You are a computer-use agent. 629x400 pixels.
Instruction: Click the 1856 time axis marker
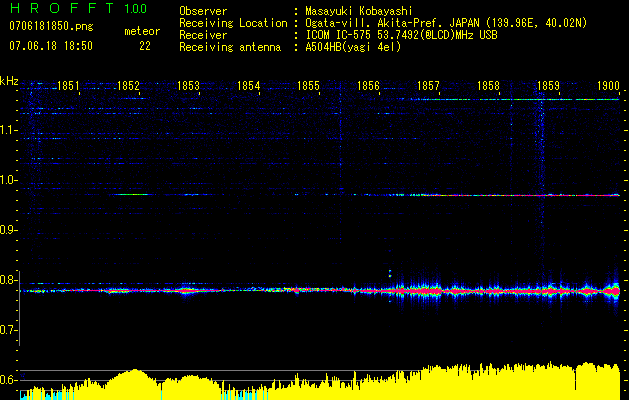(368, 86)
